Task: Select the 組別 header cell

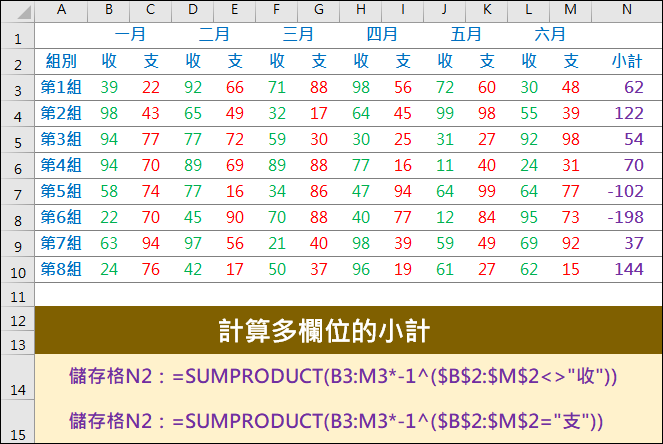Action: (x=61, y=62)
